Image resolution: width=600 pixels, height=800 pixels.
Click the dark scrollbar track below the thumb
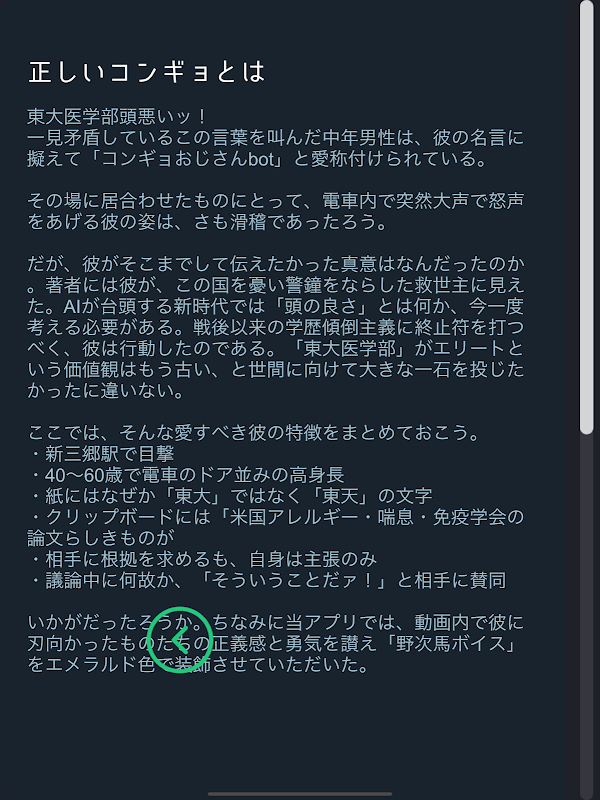tap(587, 616)
